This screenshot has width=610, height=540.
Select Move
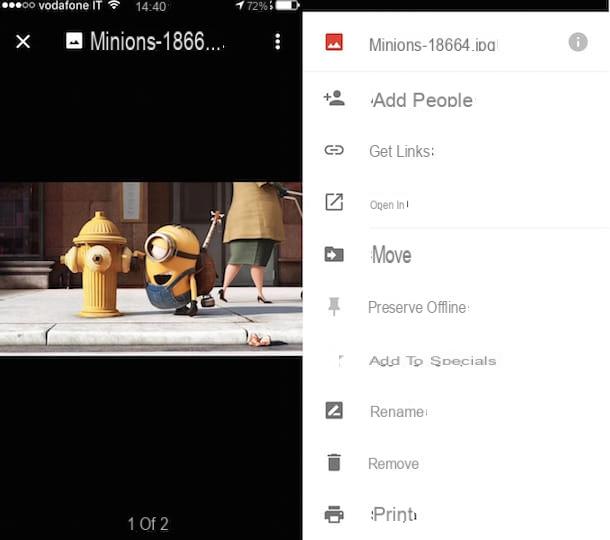[x=391, y=255]
